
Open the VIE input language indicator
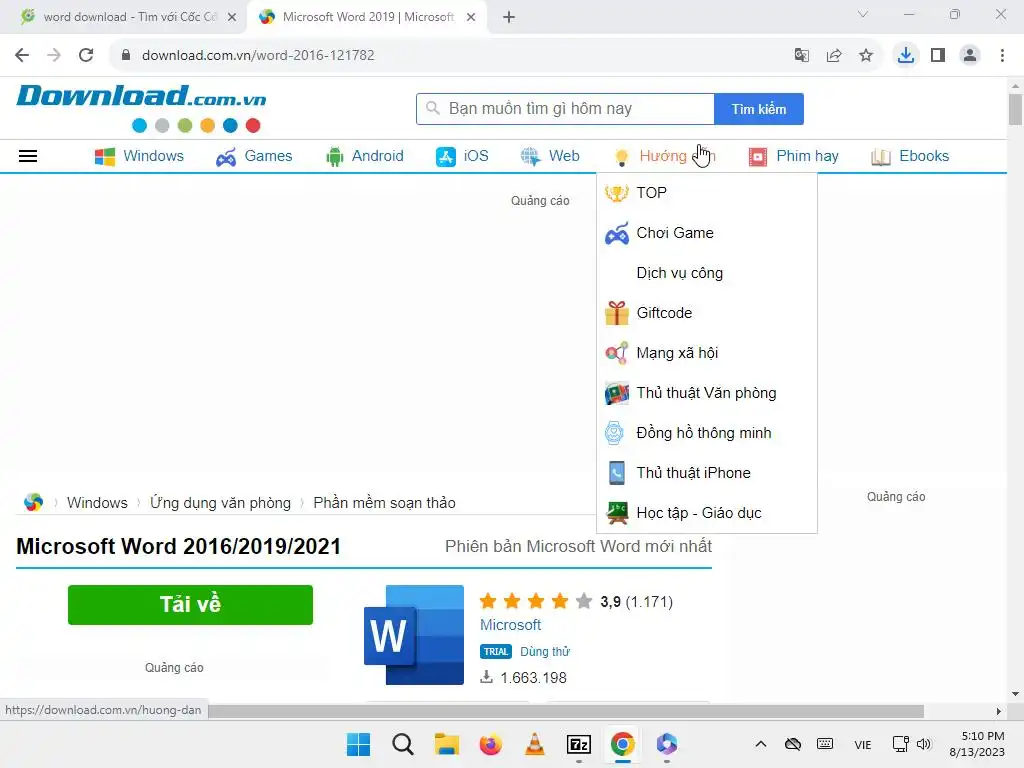862,744
